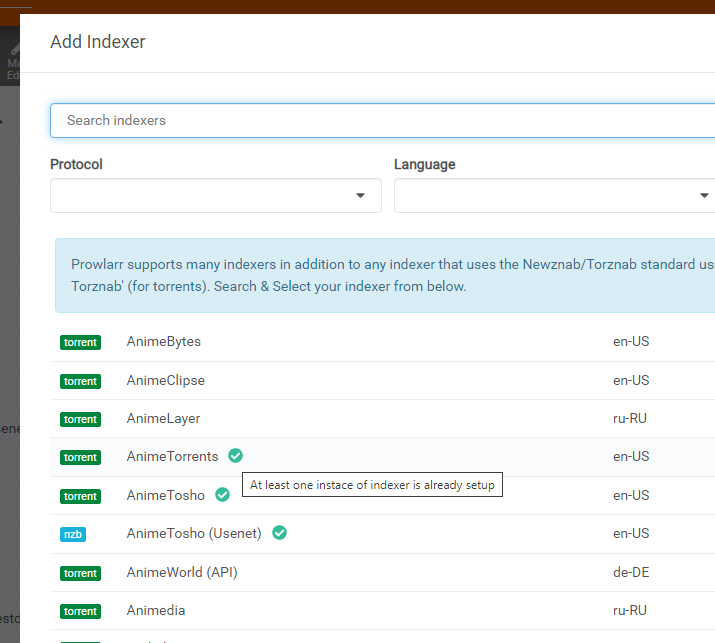Click the torrent badge on AnimeBytes row
This screenshot has height=643, width=715.
coord(80,342)
